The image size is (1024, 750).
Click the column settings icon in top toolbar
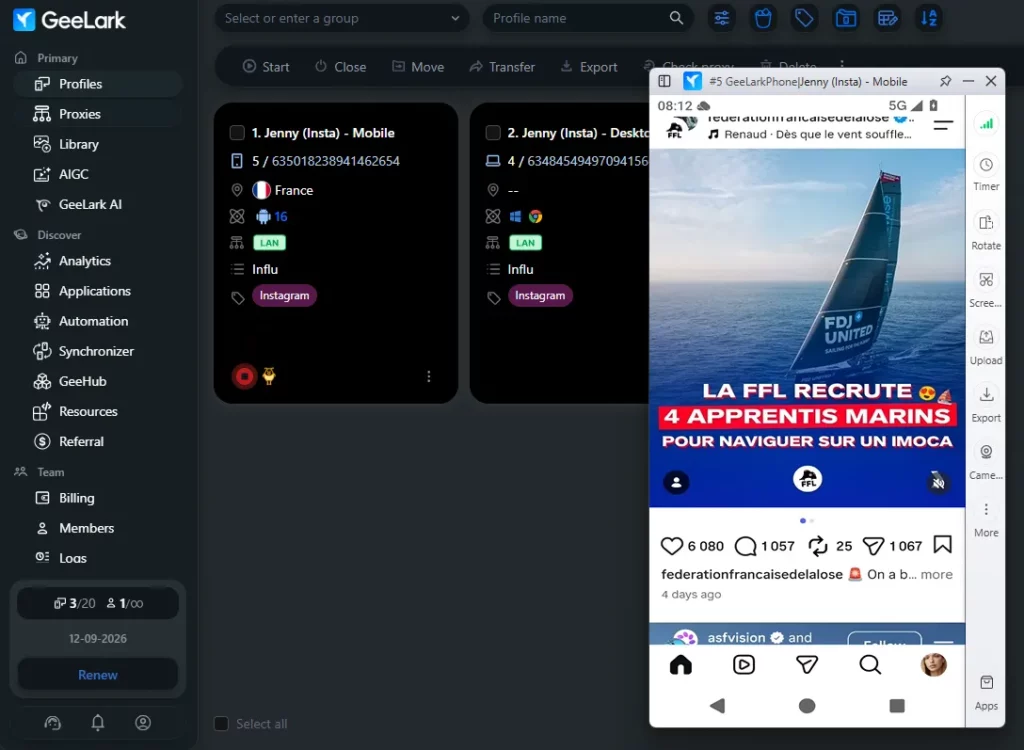coord(888,18)
